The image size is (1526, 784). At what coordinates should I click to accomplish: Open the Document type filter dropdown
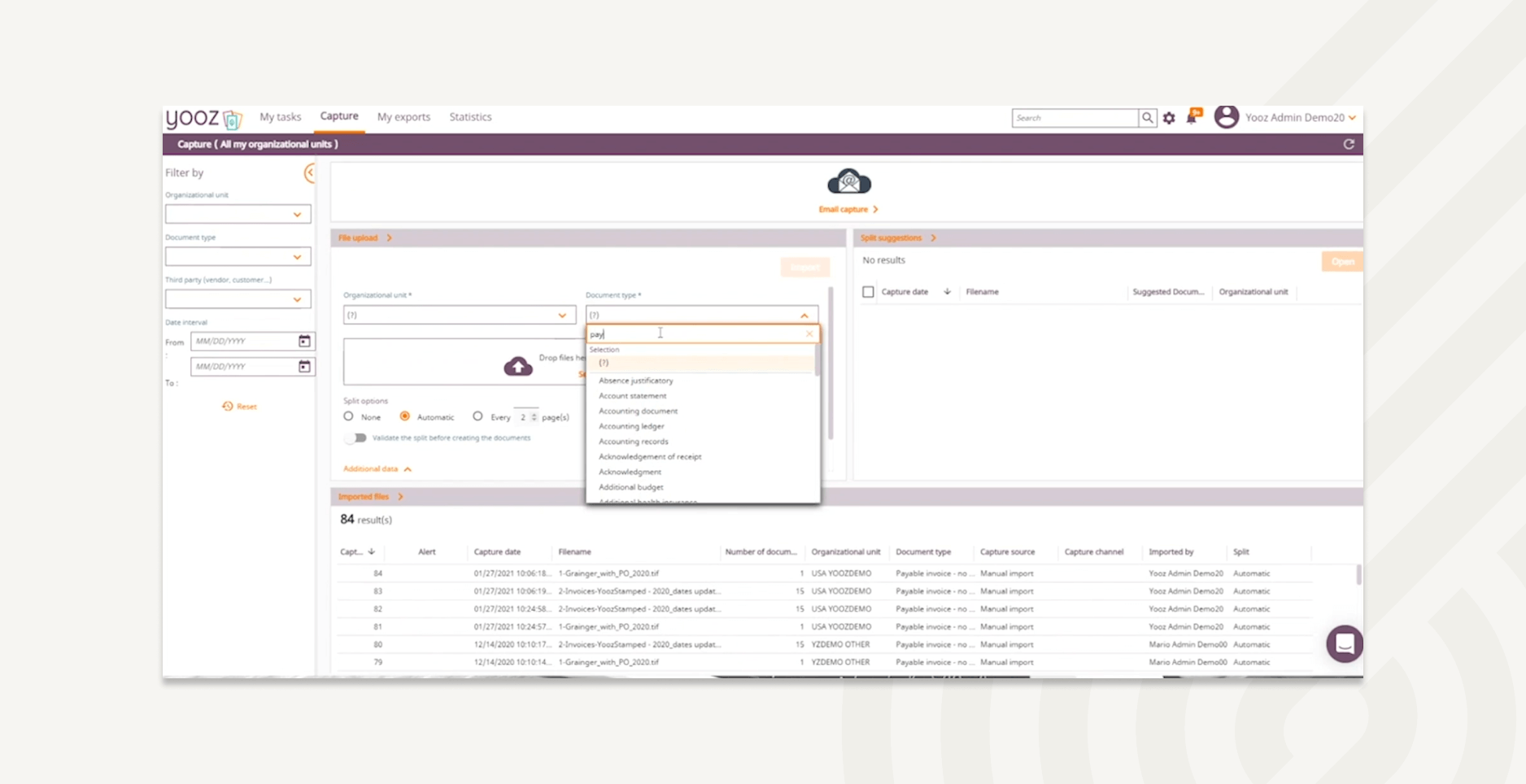point(238,257)
